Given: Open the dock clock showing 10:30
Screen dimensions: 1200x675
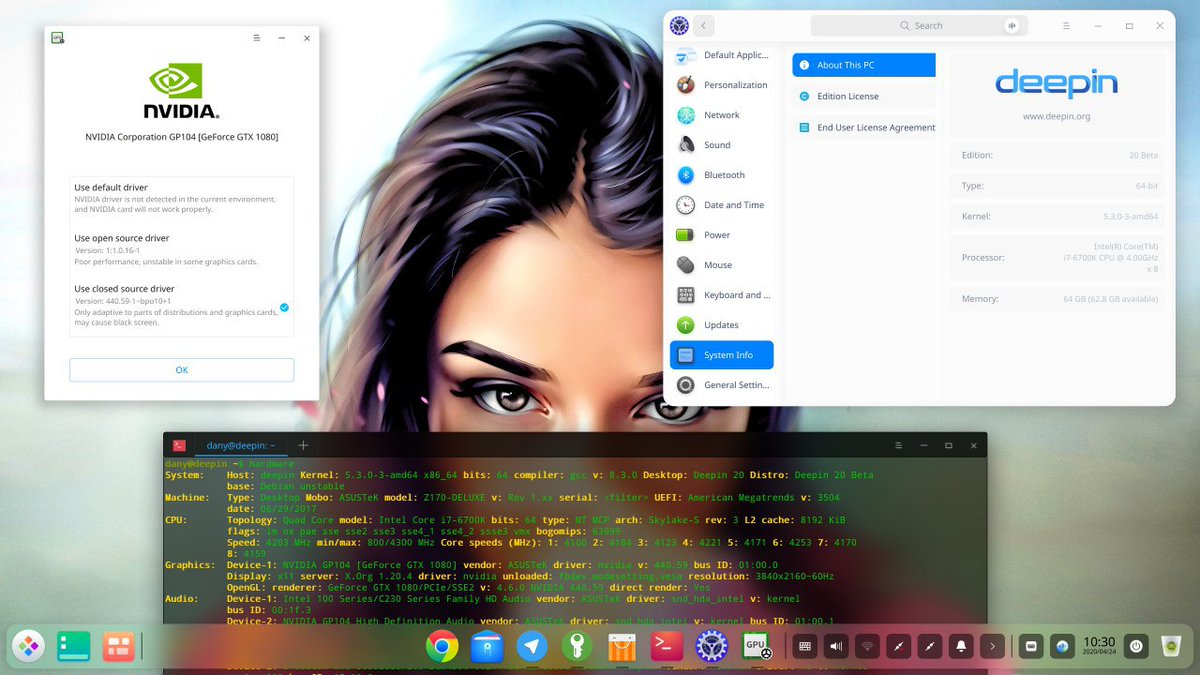Looking at the screenshot, I should tap(1099, 647).
